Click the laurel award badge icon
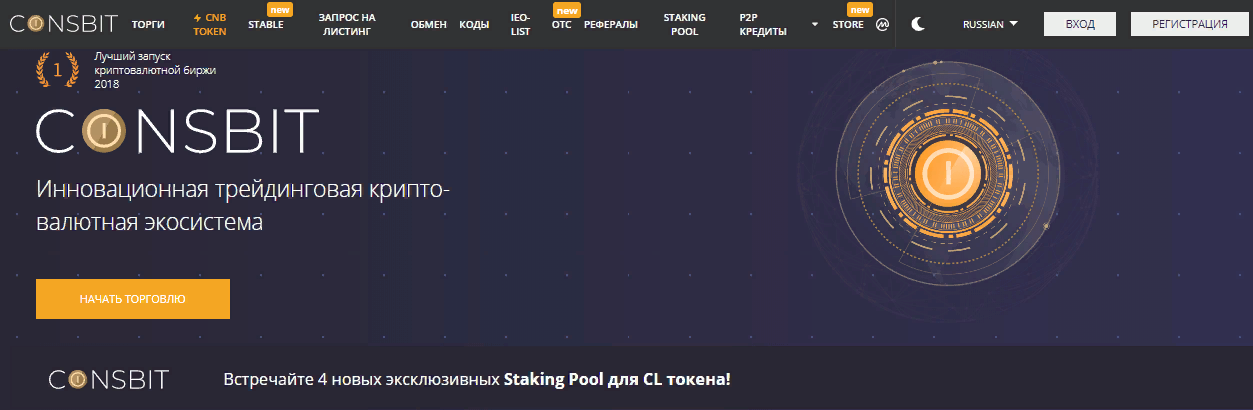 click(x=57, y=70)
